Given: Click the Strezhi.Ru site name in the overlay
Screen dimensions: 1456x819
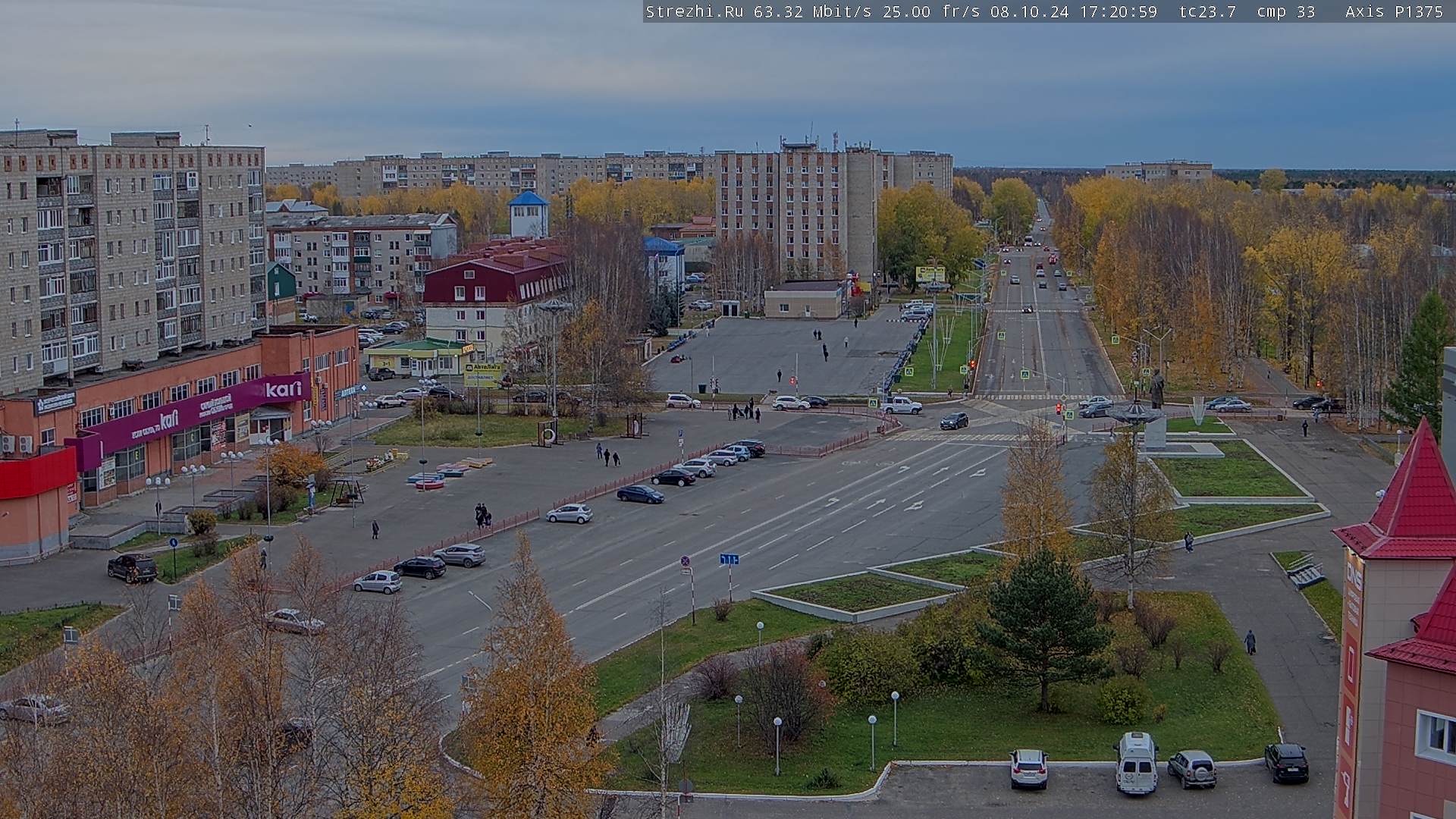Looking at the screenshot, I should pos(694,11).
